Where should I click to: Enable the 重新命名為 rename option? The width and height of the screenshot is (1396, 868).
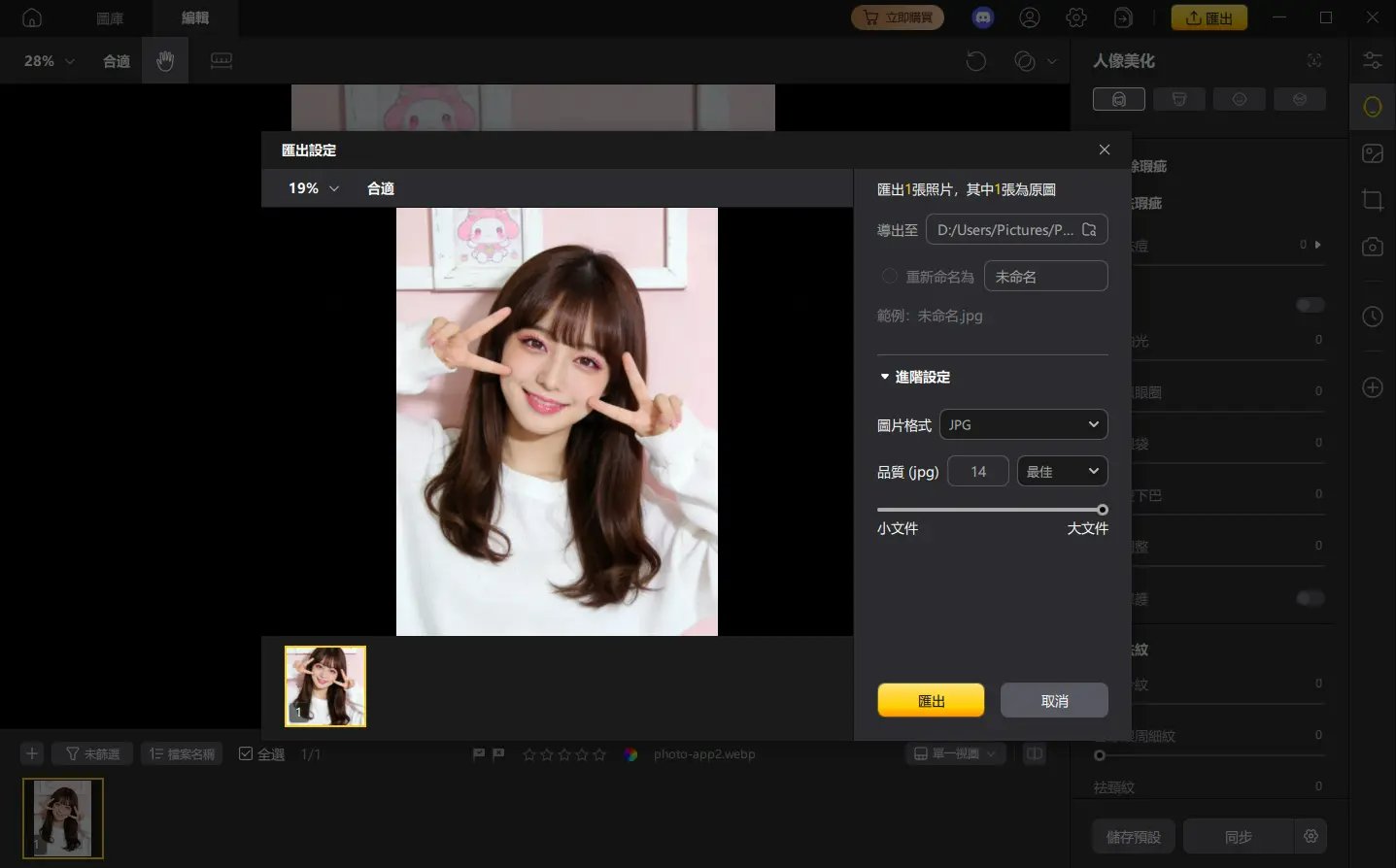point(889,275)
